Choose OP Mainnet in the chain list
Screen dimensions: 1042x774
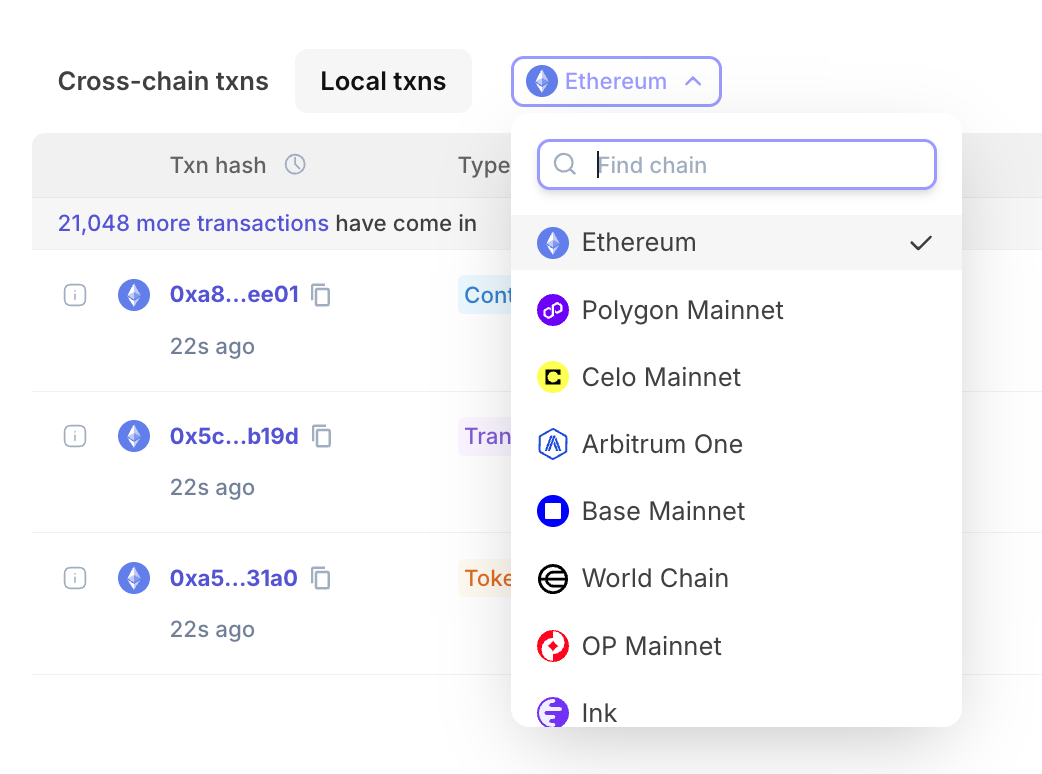point(651,646)
